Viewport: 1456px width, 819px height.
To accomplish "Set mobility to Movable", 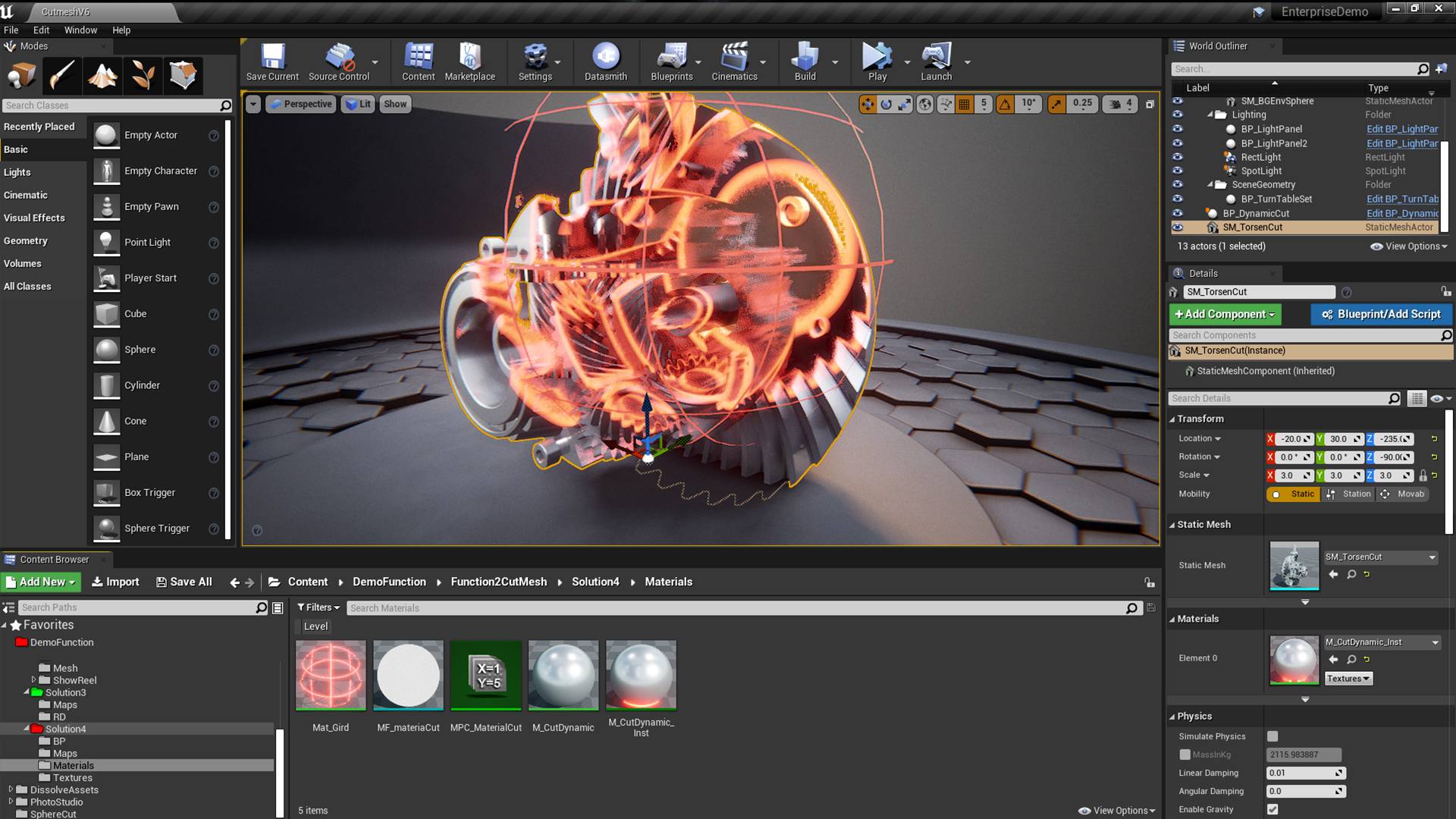I will [x=1403, y=494].
